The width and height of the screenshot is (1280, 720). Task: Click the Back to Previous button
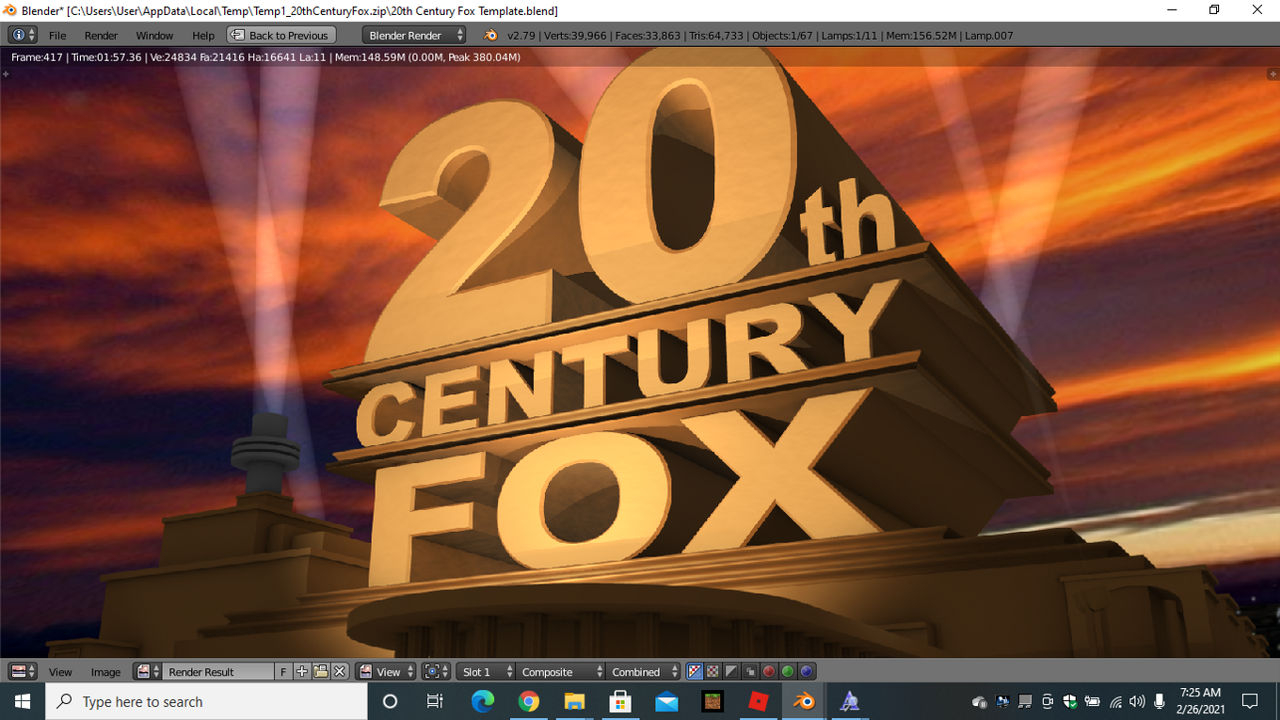[x=281, y=35]
